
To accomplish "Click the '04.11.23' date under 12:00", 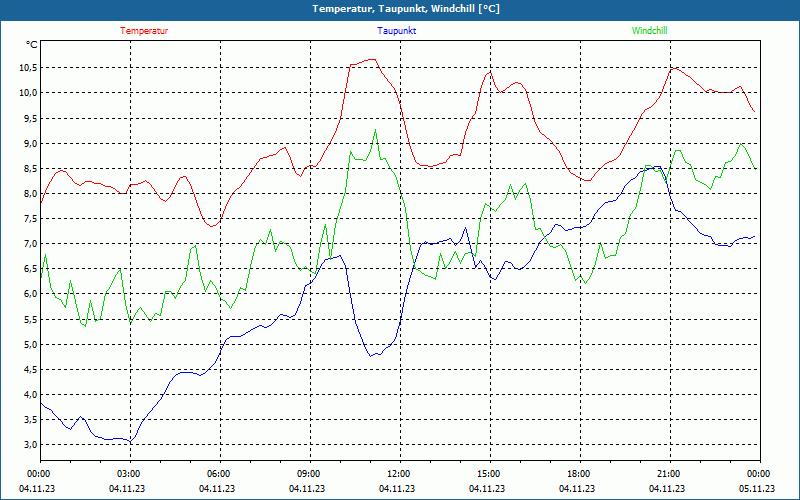I will 397,489.
